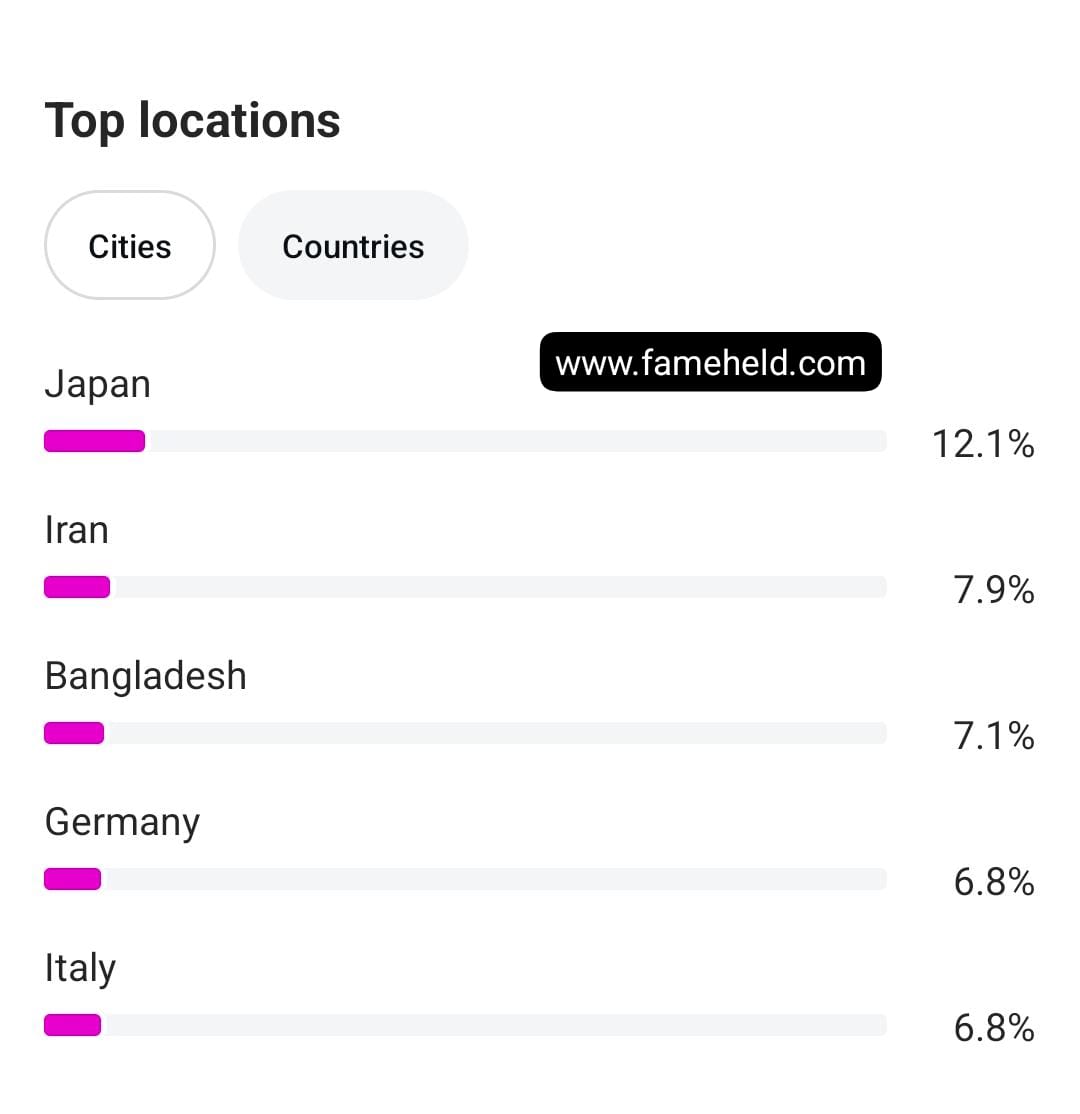This screenshot has height=1114, width=1080.
Task: Select the Iran country label
Action: tap(77, 530)
